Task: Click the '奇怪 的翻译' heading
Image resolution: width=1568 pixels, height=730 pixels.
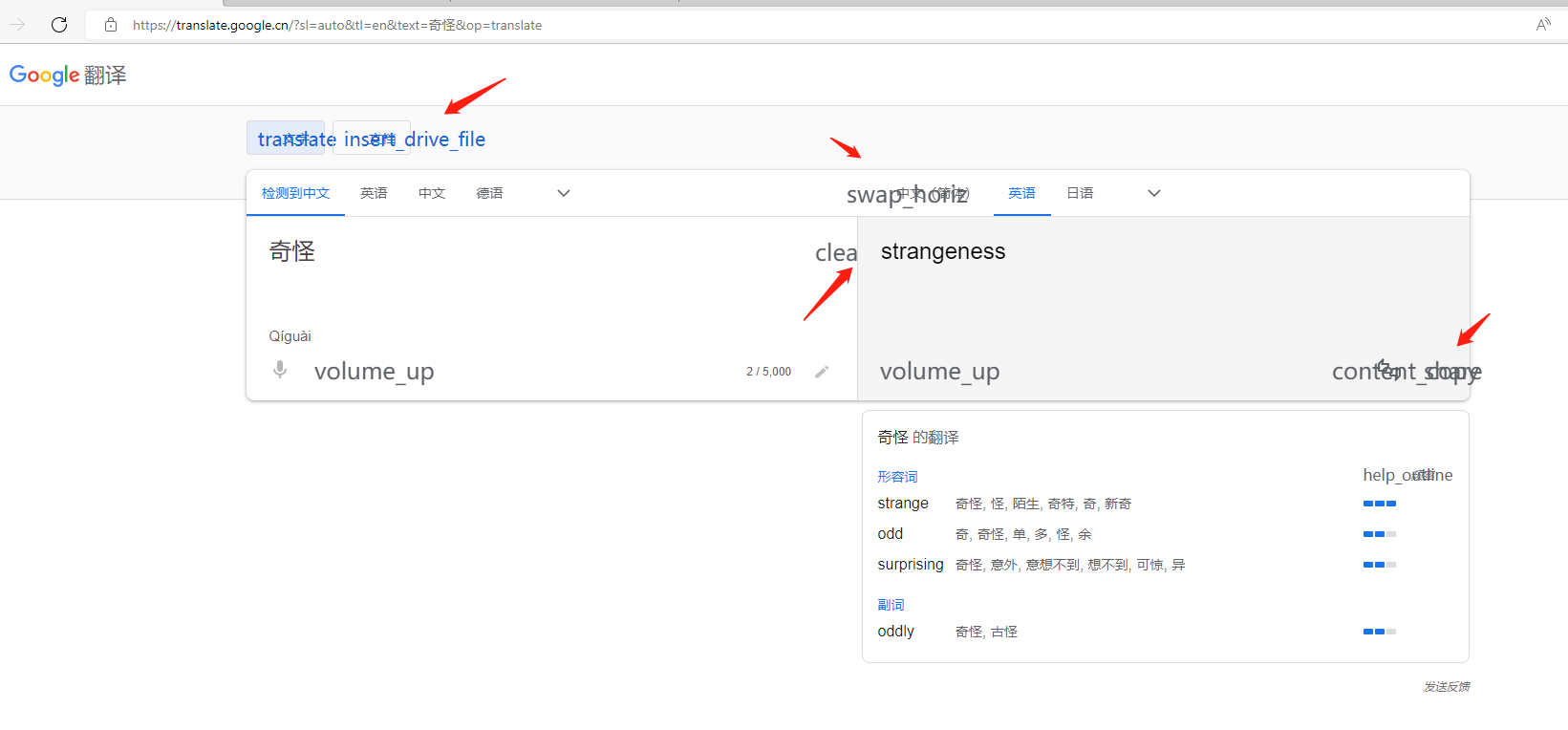Action: click(x=918, y=437)
